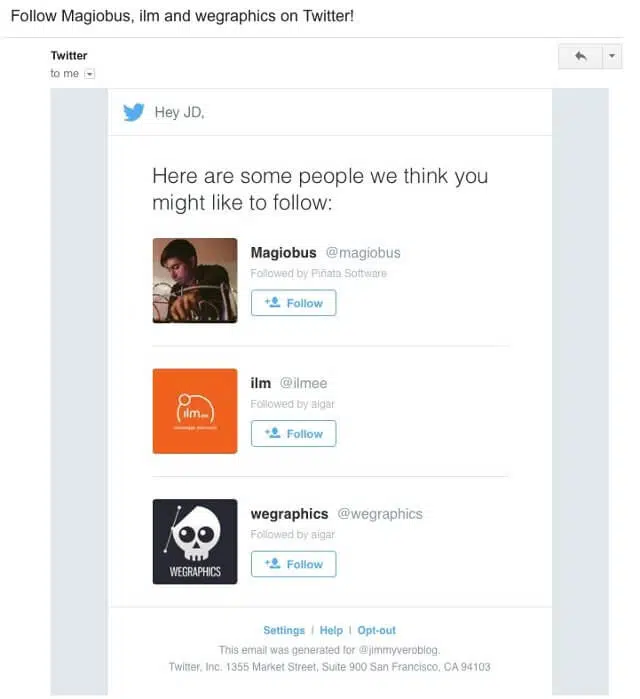Expand recipient details next to 'to me'
This screenshot has width=640, height=699.
point(90,74)
